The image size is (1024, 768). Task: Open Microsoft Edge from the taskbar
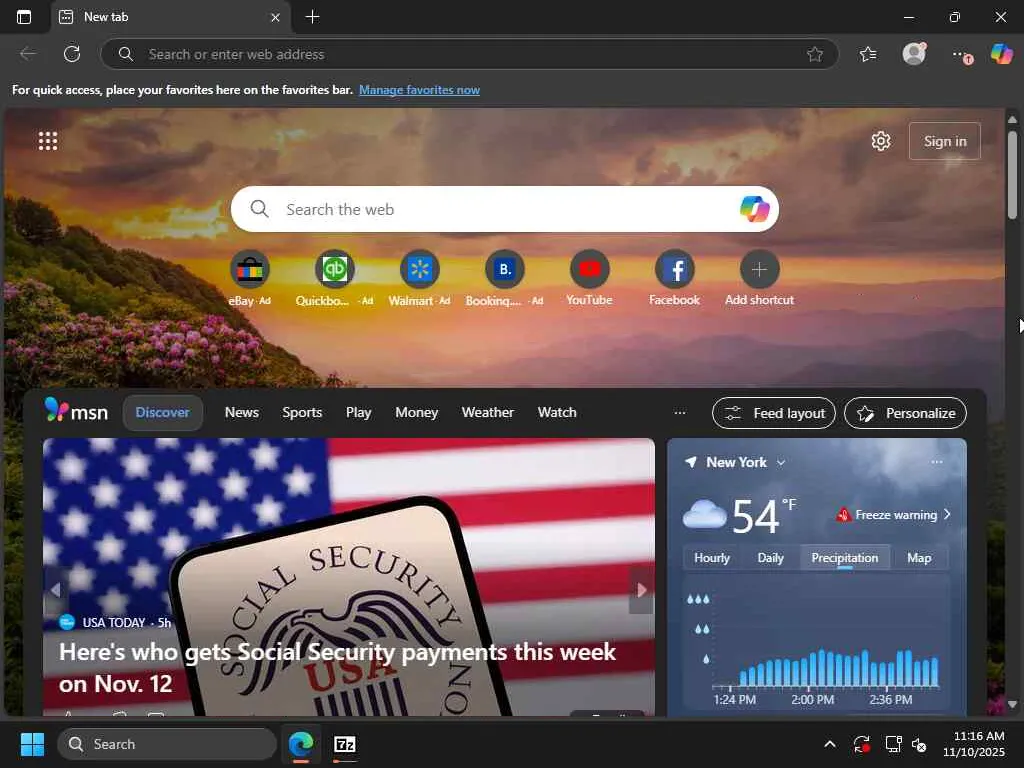pyautogui.click(x=301, y=744)
